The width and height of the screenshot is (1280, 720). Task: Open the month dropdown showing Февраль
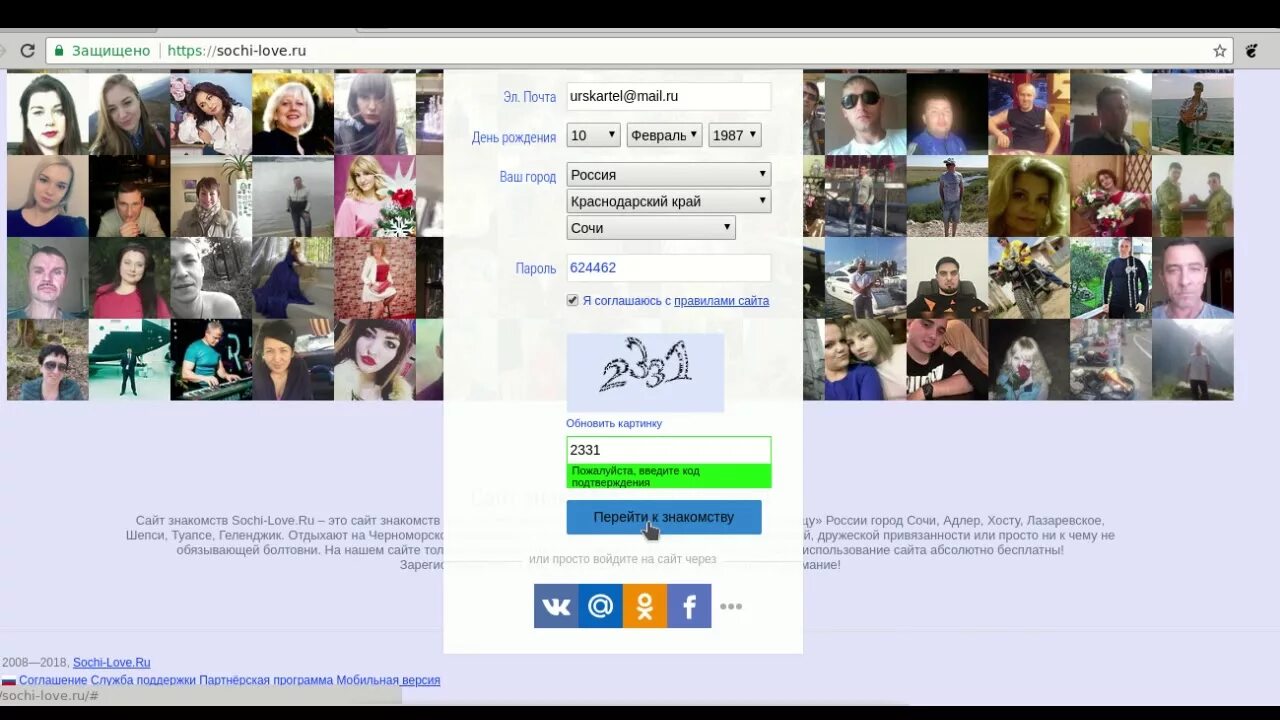pyautogui.click(x=664, y=135)
